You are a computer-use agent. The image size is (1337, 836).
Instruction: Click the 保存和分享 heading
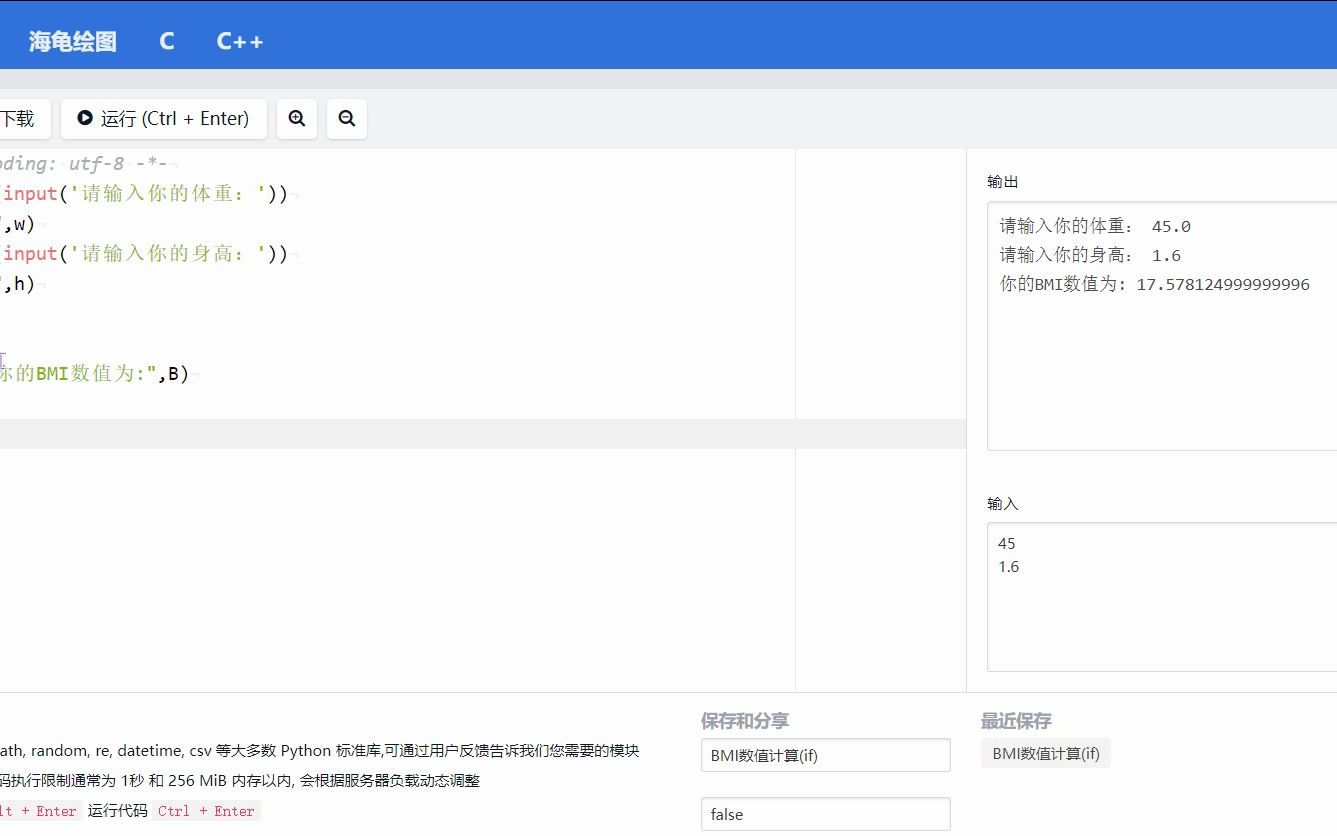click(x=745, y=721)
